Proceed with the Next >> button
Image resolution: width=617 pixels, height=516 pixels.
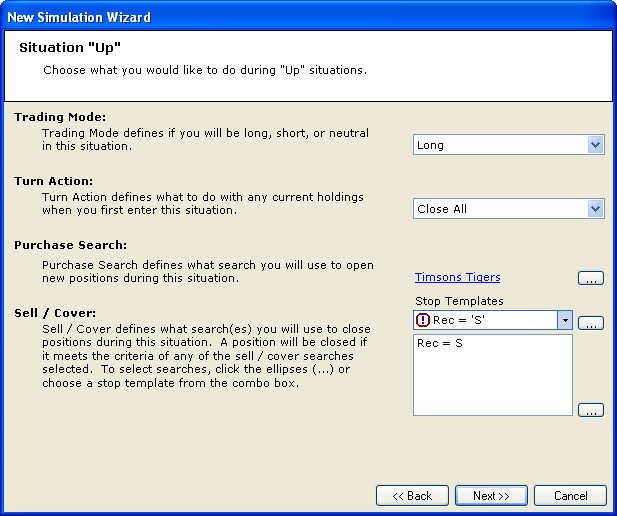pos(491,496)
